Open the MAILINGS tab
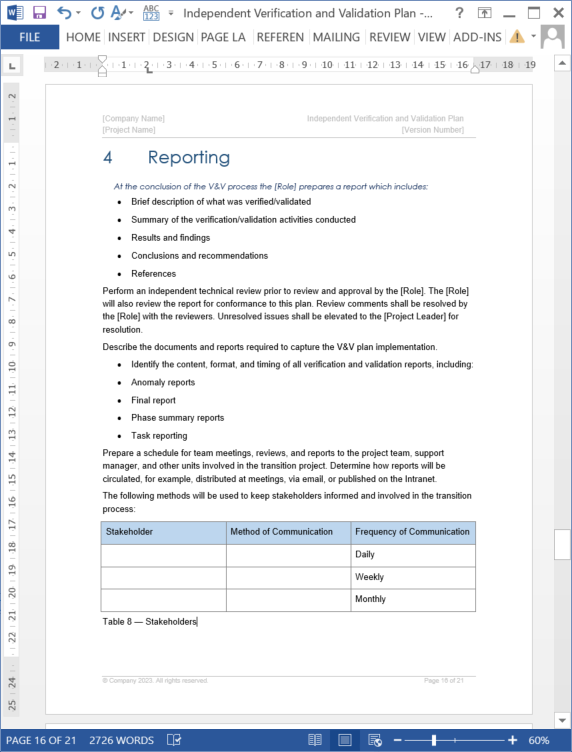The image size is (572, 752). (336, 37)
